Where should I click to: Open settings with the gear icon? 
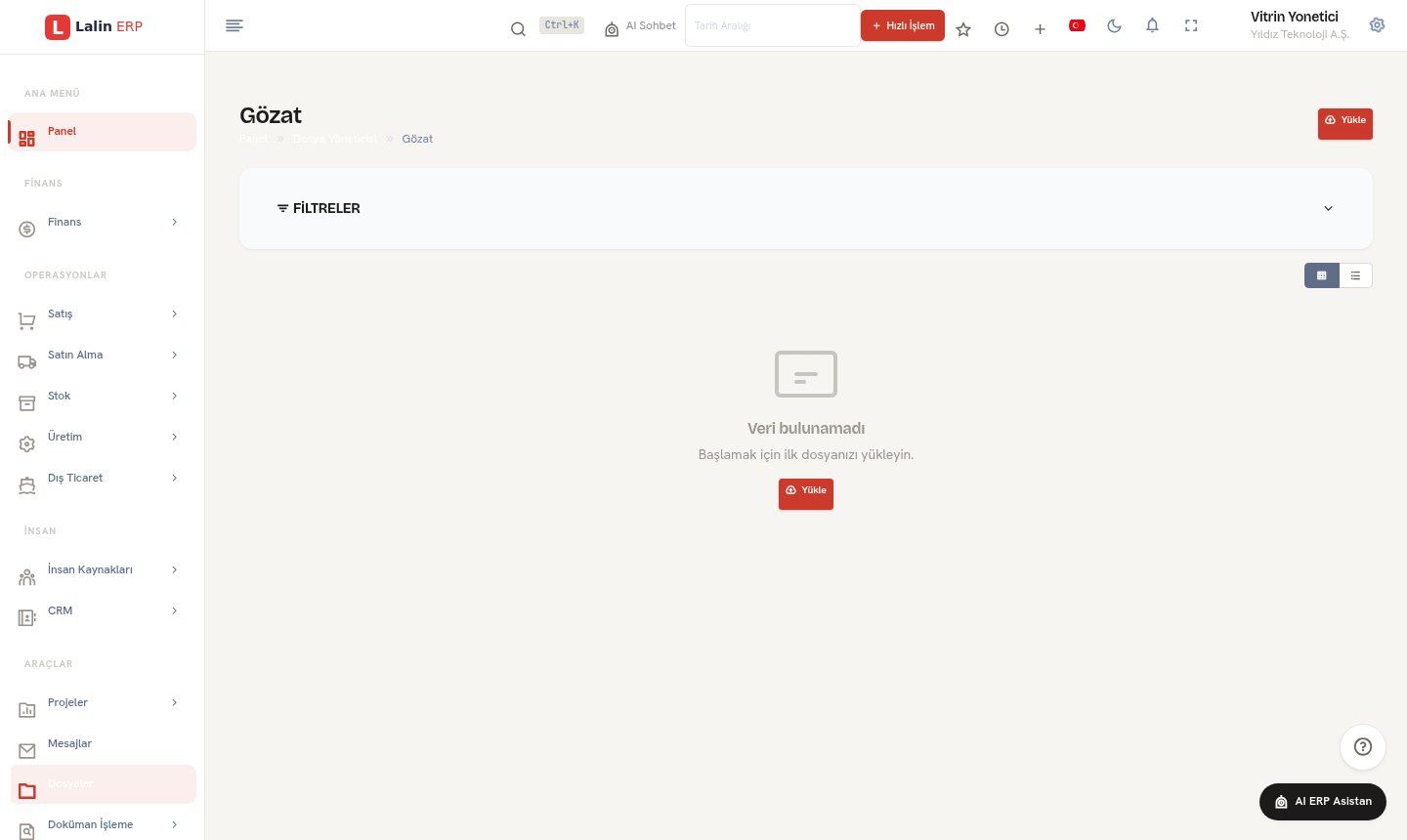pos(1377,25)
